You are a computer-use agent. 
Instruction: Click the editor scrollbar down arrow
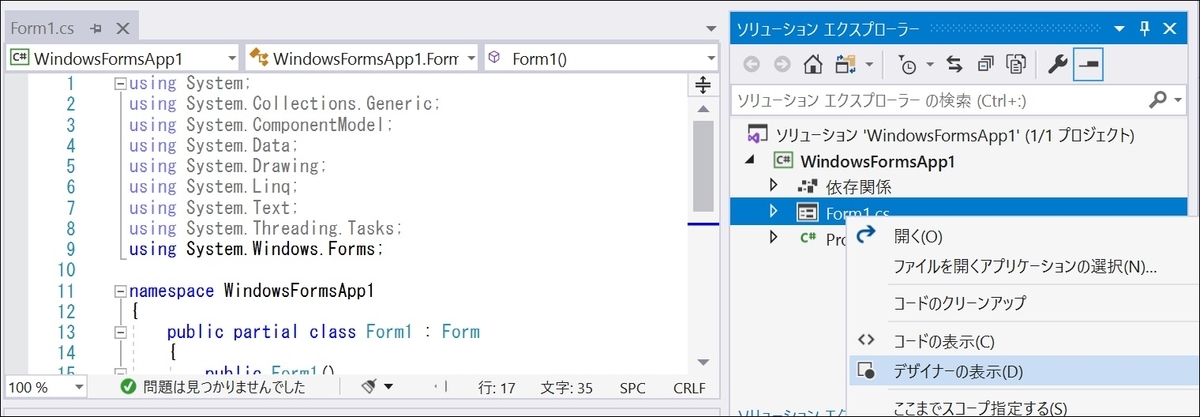coord(704,362)
